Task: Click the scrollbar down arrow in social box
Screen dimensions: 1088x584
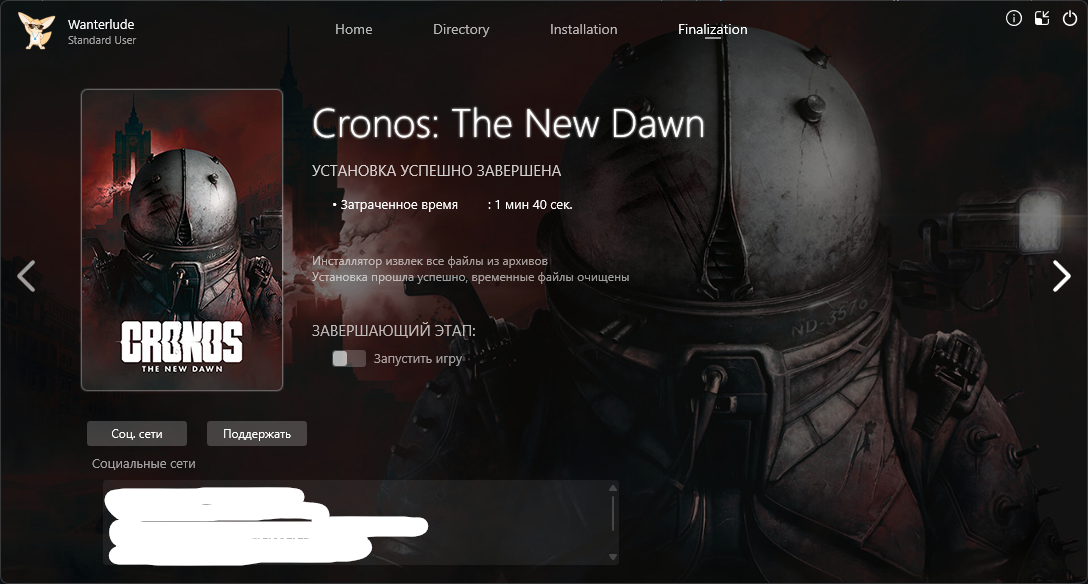Action: (613, 556)
